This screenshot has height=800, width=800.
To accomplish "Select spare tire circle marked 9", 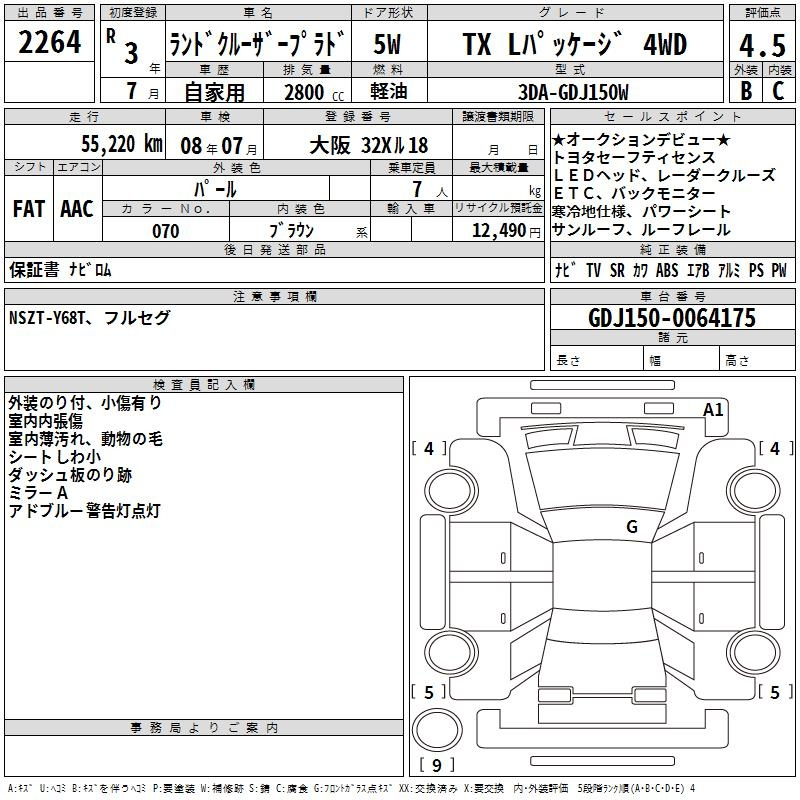I will tap(437, 730).
